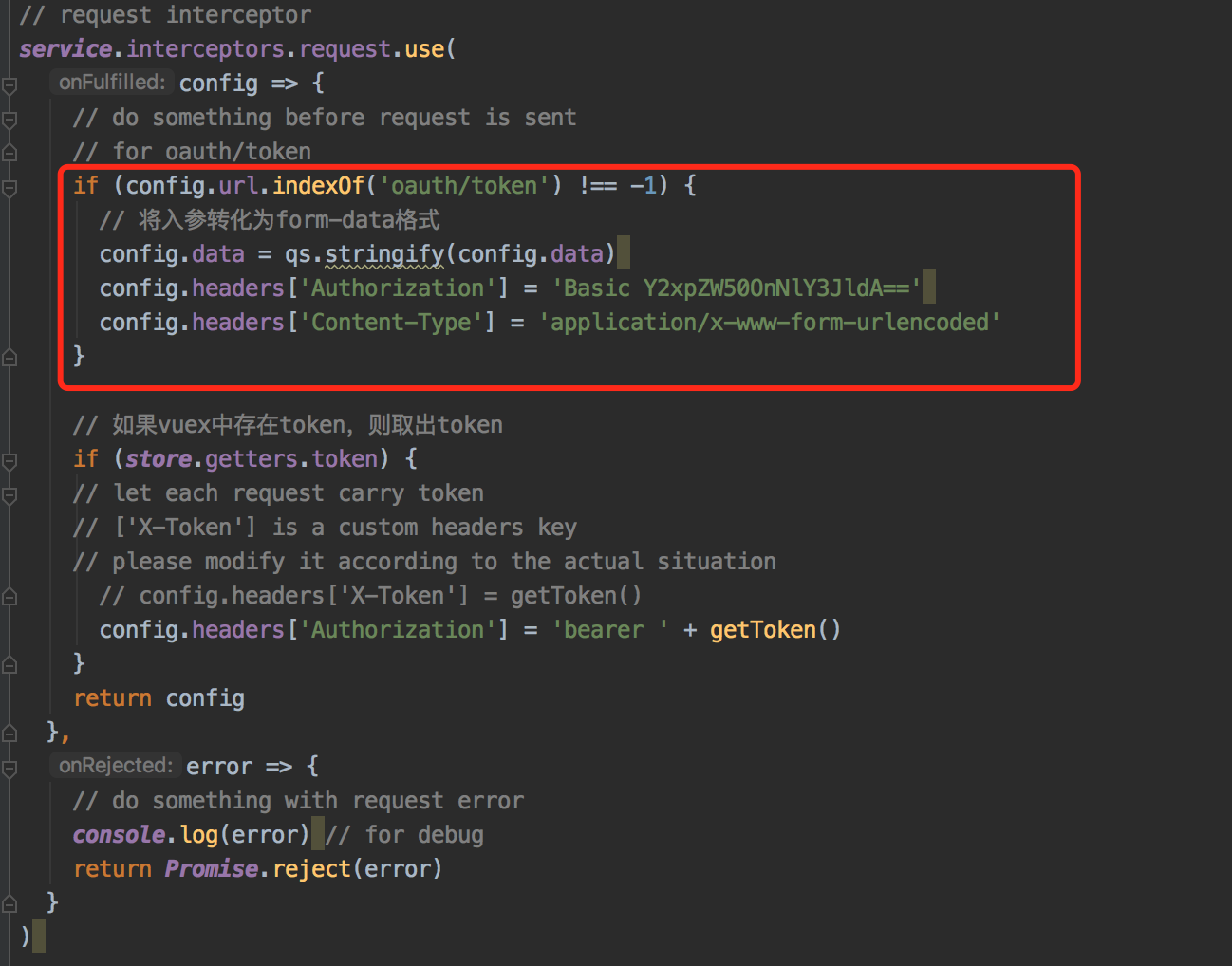Click the 'log' method in console.log(error)
Viewport: 1232px width, 966px height.
point(199,835)
